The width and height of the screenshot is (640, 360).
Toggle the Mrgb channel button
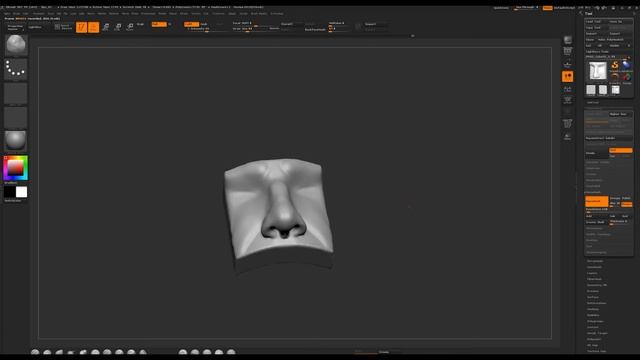pos(141,24)
